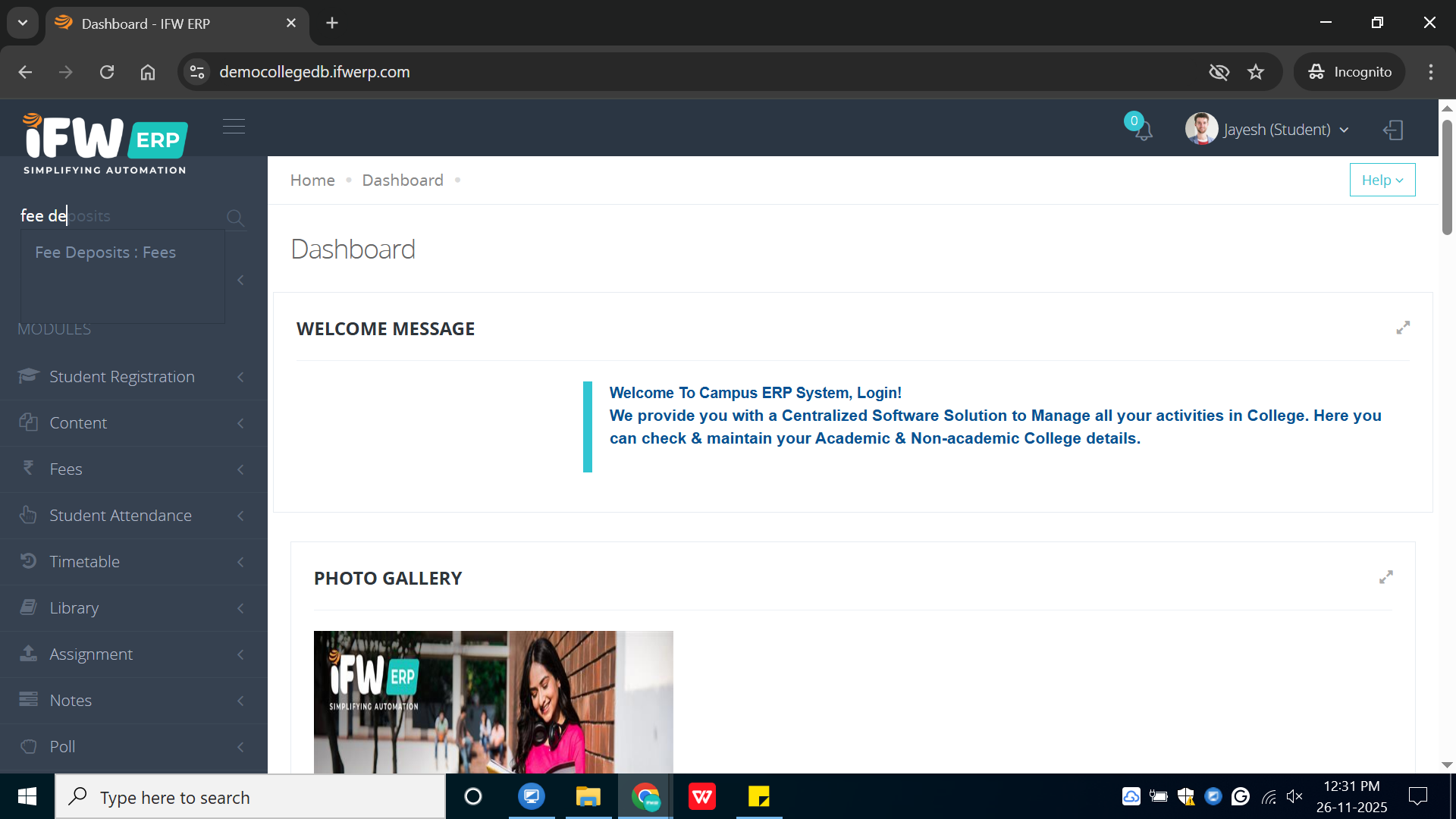View site information icon in address bar
This screenshot has height=819, width=1456.
tap(197, 72)
